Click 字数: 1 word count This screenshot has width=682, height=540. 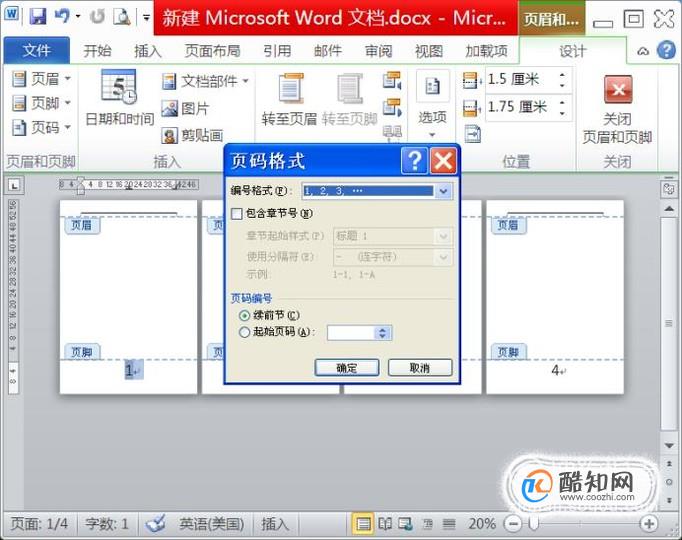107,523
